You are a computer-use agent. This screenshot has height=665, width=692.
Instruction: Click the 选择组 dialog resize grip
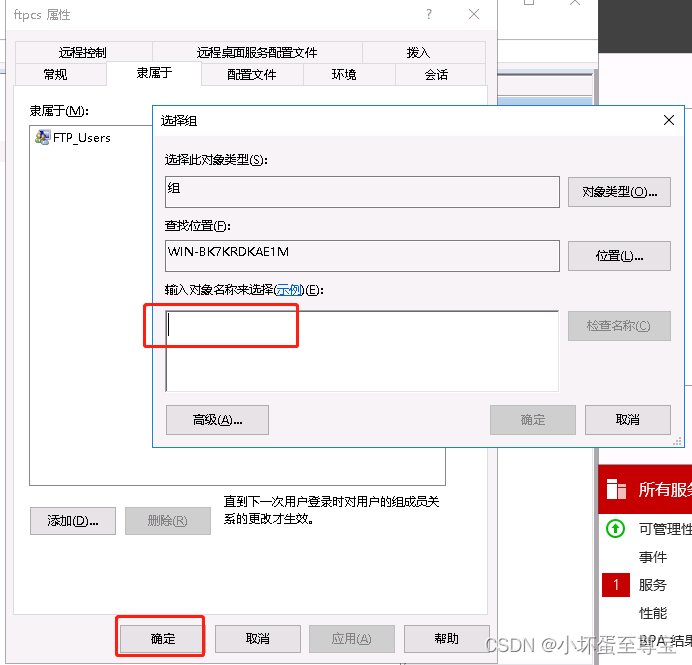click(677, 441)
